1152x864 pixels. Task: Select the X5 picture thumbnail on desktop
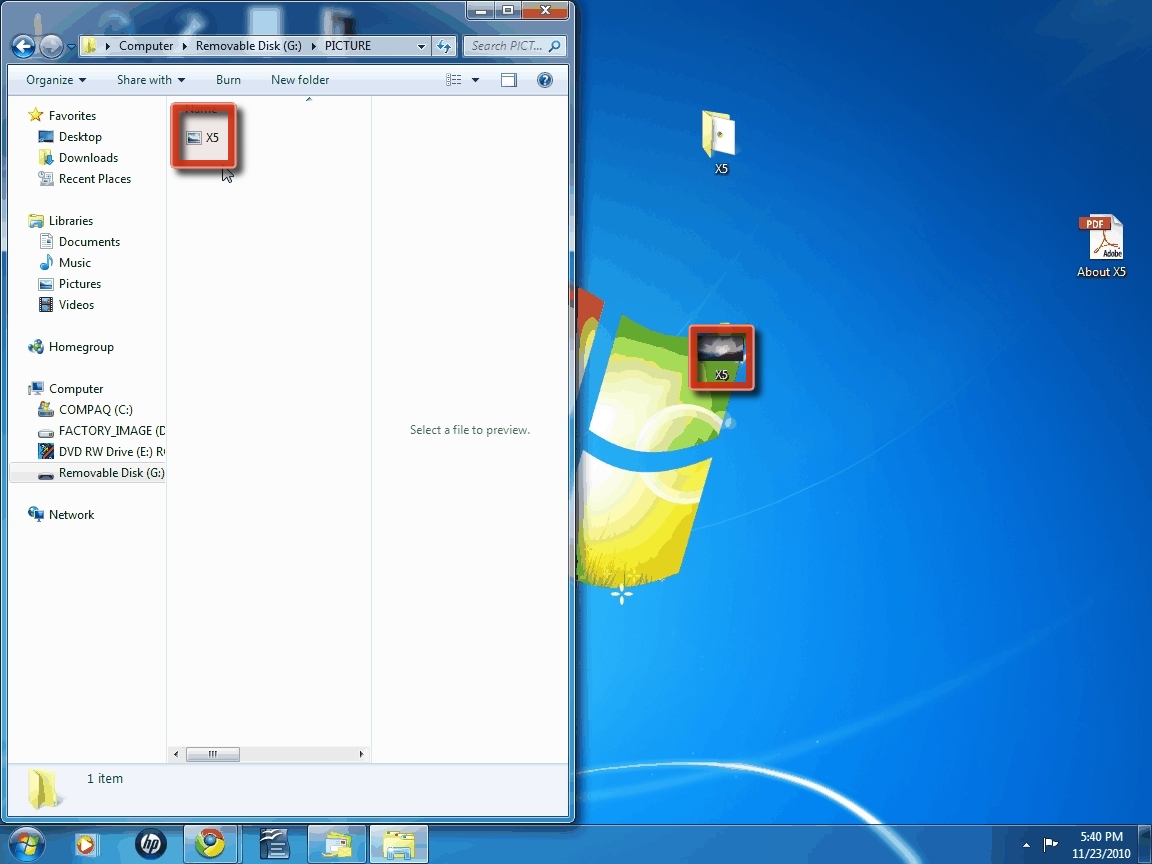point(721,358)
